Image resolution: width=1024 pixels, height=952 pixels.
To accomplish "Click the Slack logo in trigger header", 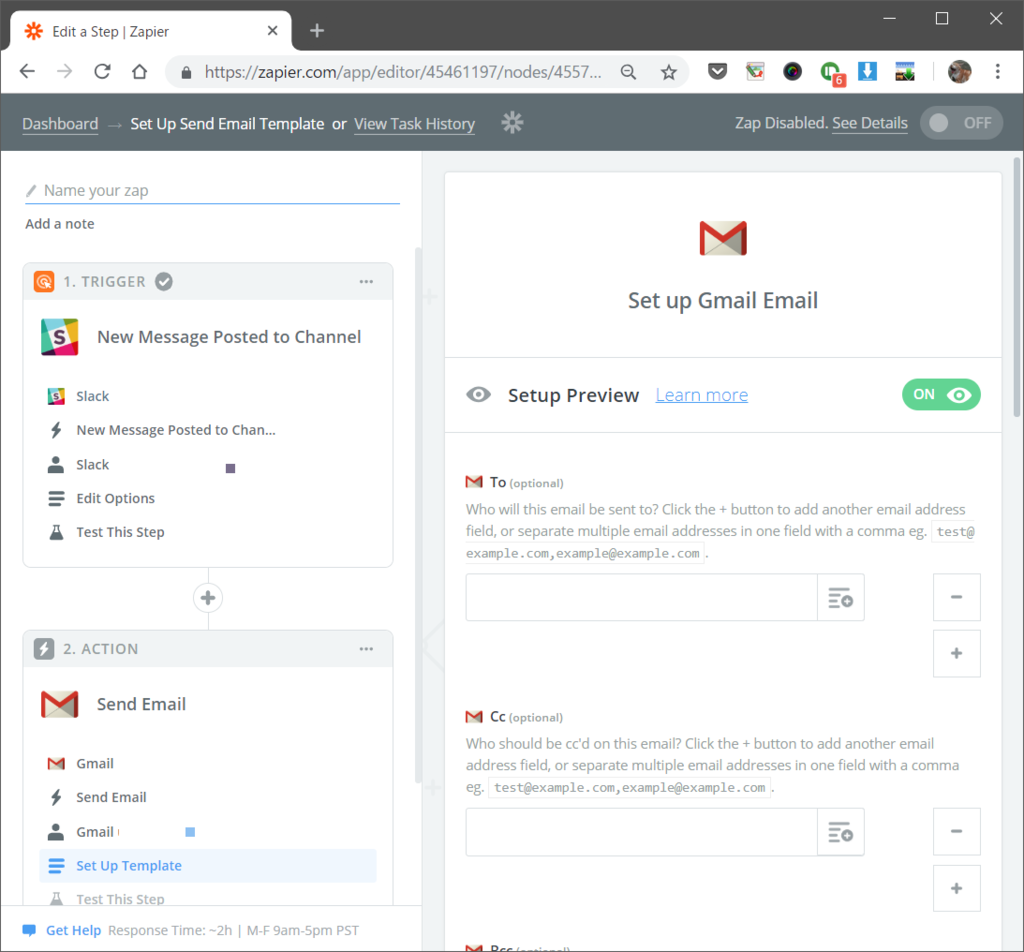I will click(x=59, y=337).
